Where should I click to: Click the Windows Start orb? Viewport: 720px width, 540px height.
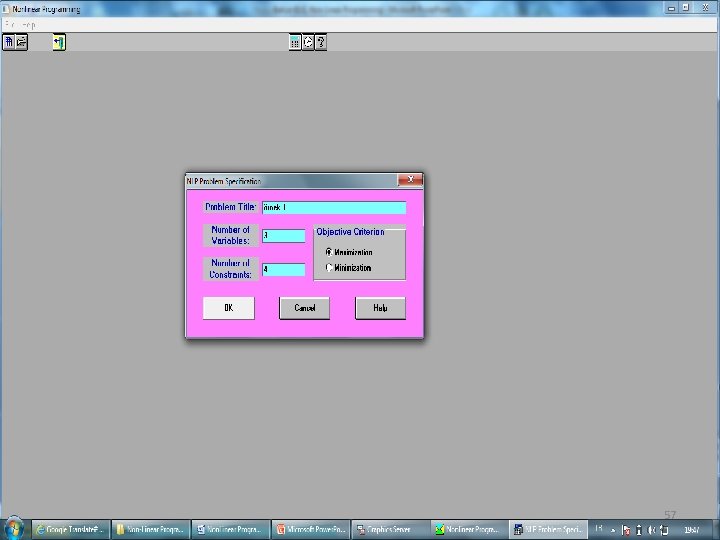pos(14,529)
